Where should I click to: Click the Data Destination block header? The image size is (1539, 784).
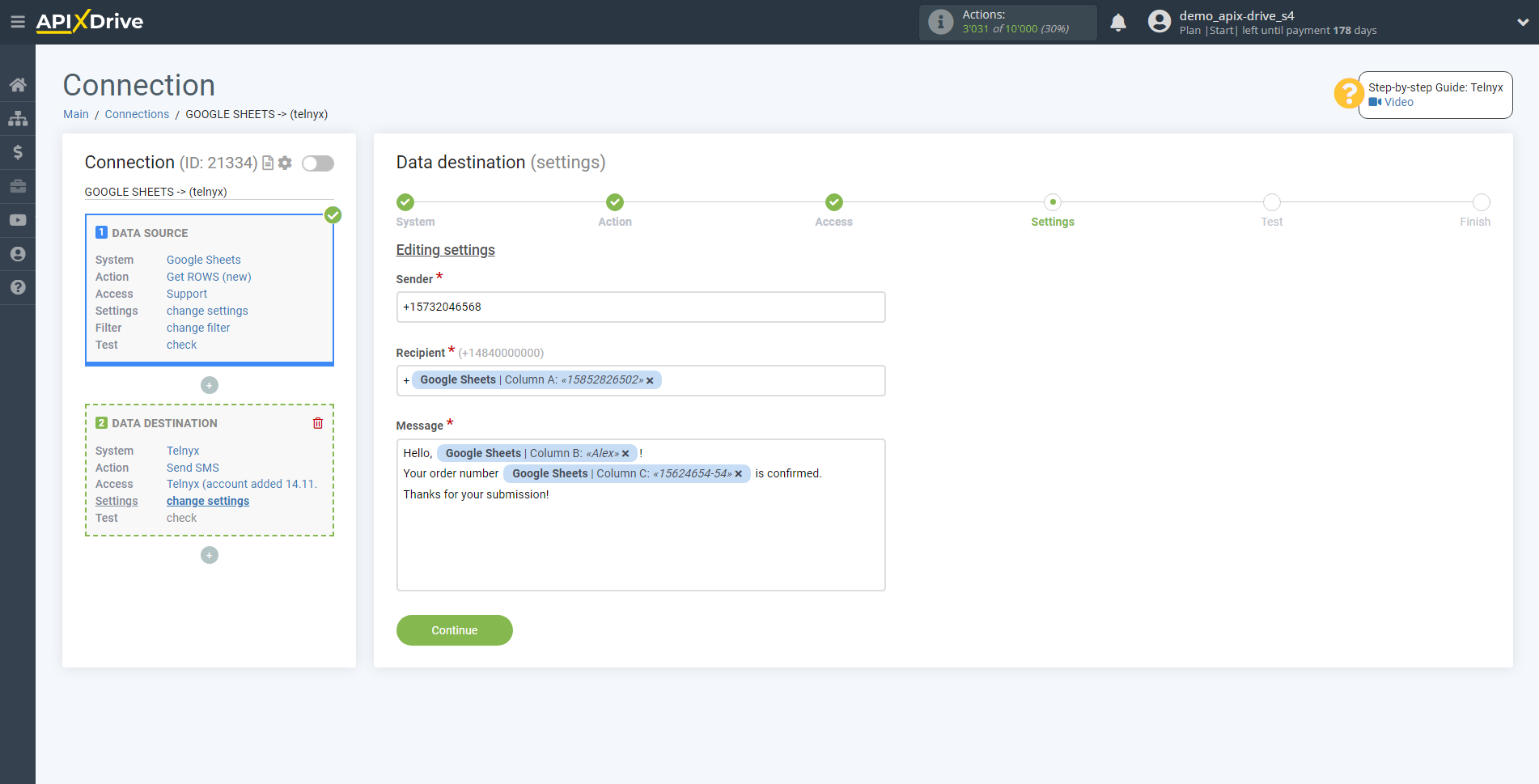click(165, 423)
